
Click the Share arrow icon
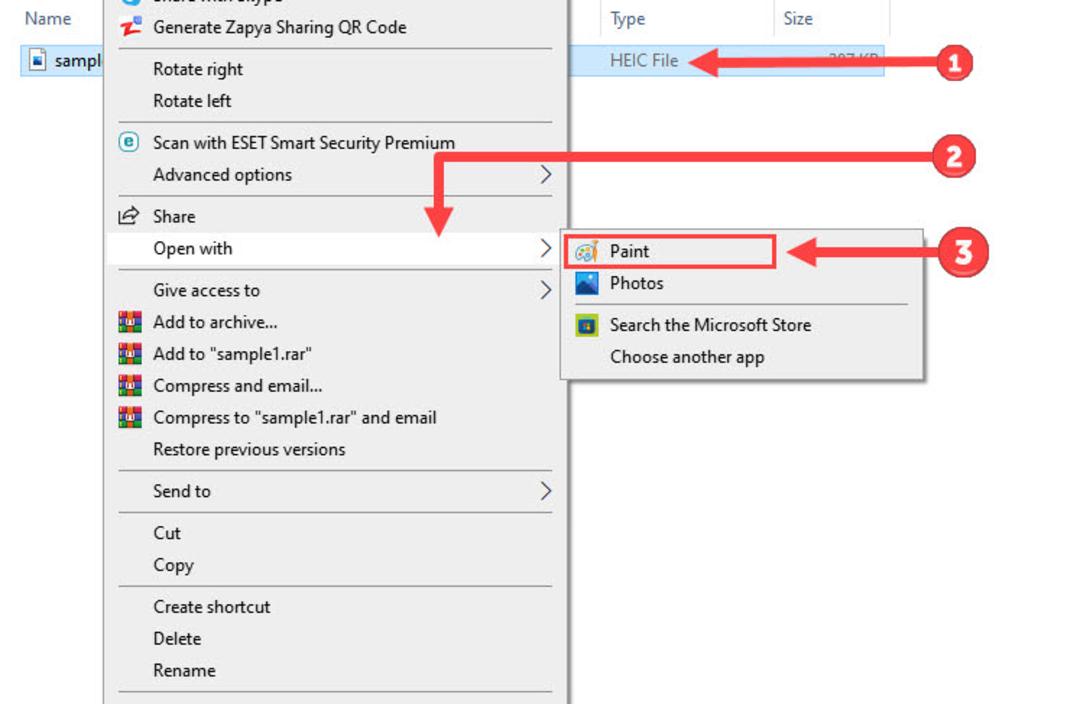(x=129, y=216)
